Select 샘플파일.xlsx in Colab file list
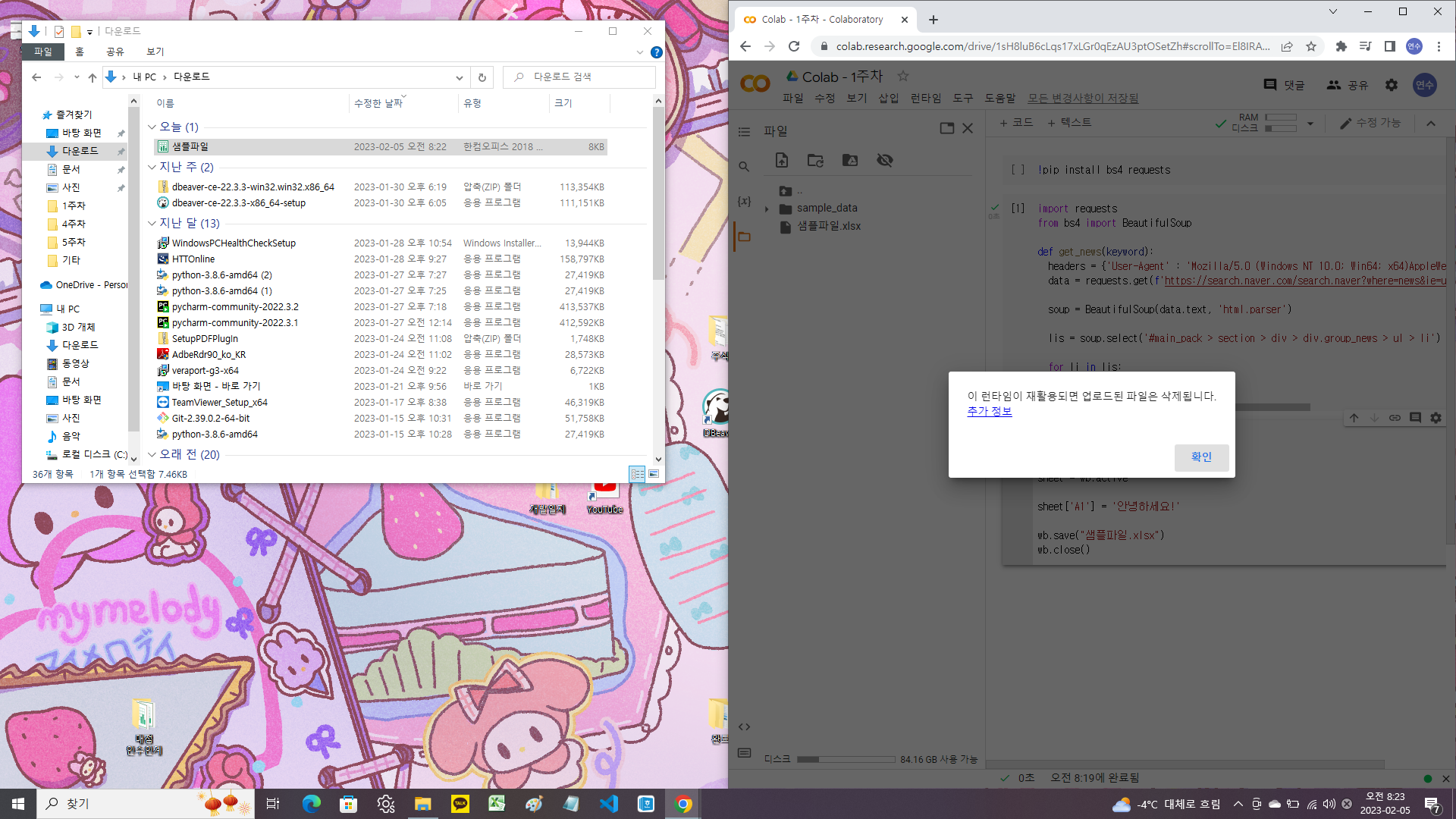The width and height of the screenshot is (1456, 819). pyautogui.click(x=828, y=226)
